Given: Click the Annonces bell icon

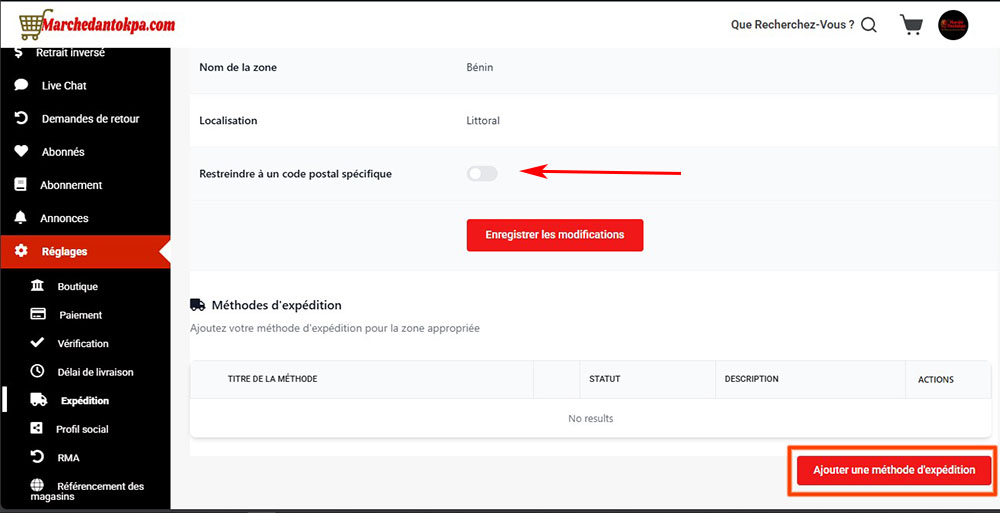Looking at the screenshot, I should click(x=20, y=218).
